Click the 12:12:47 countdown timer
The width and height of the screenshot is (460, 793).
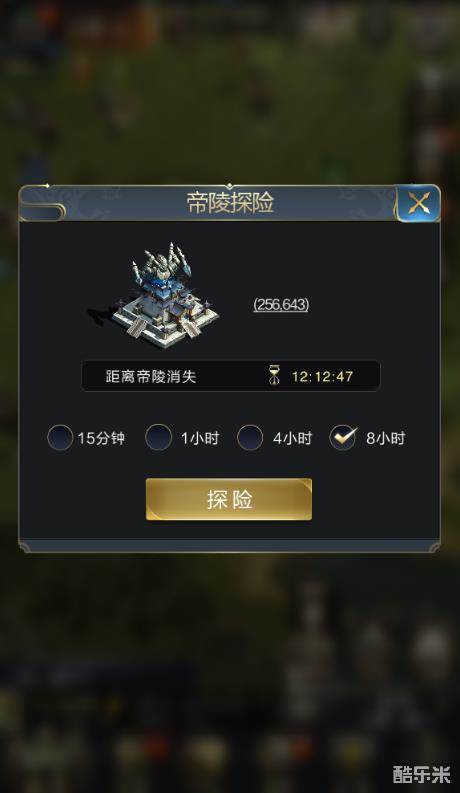322,377
